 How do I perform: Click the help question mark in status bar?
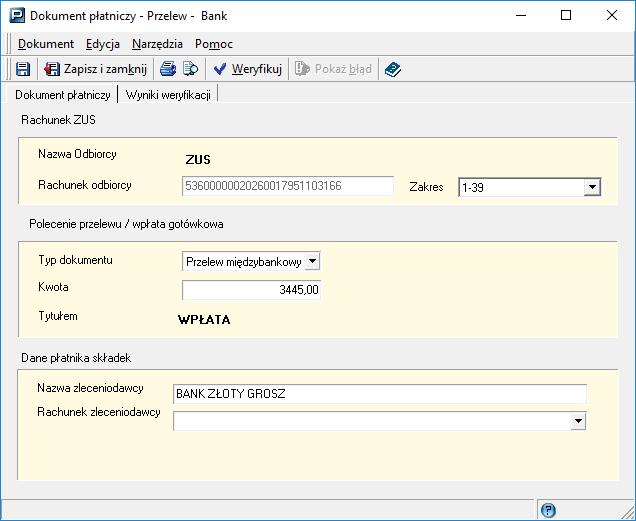click(x=548, y=510)
